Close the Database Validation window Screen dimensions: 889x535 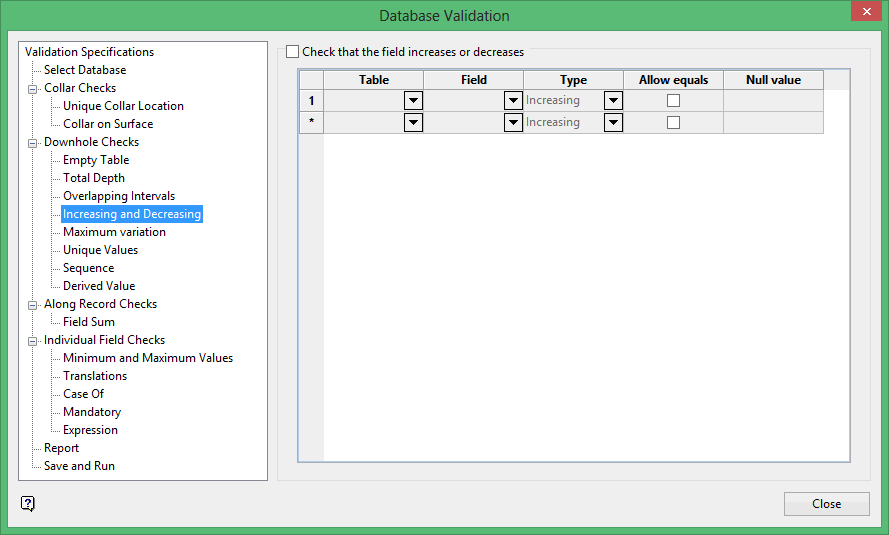point(866,11)
